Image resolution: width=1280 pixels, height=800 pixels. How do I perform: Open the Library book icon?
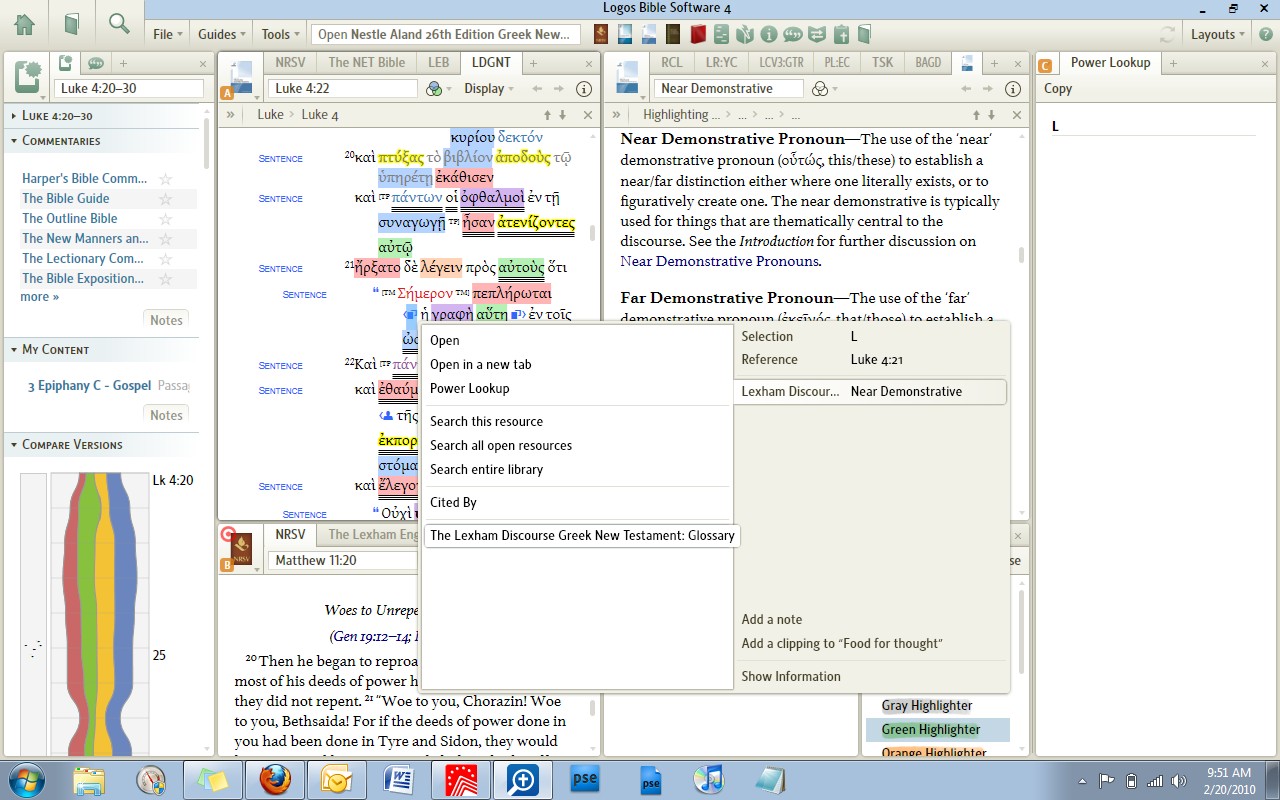pyautogui.click(x=72, y=24)
